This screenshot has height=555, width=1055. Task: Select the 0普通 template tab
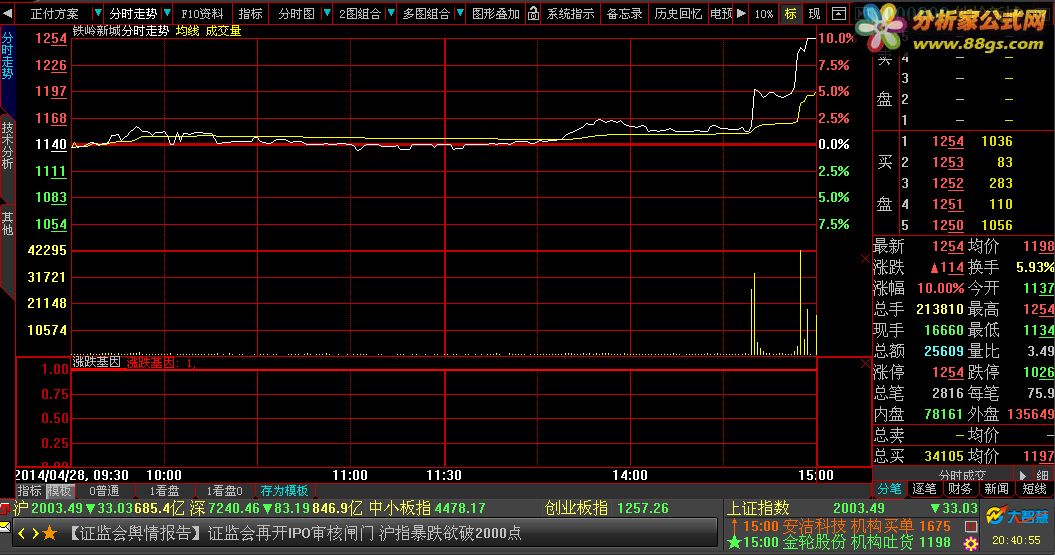[x=104, y=491]
